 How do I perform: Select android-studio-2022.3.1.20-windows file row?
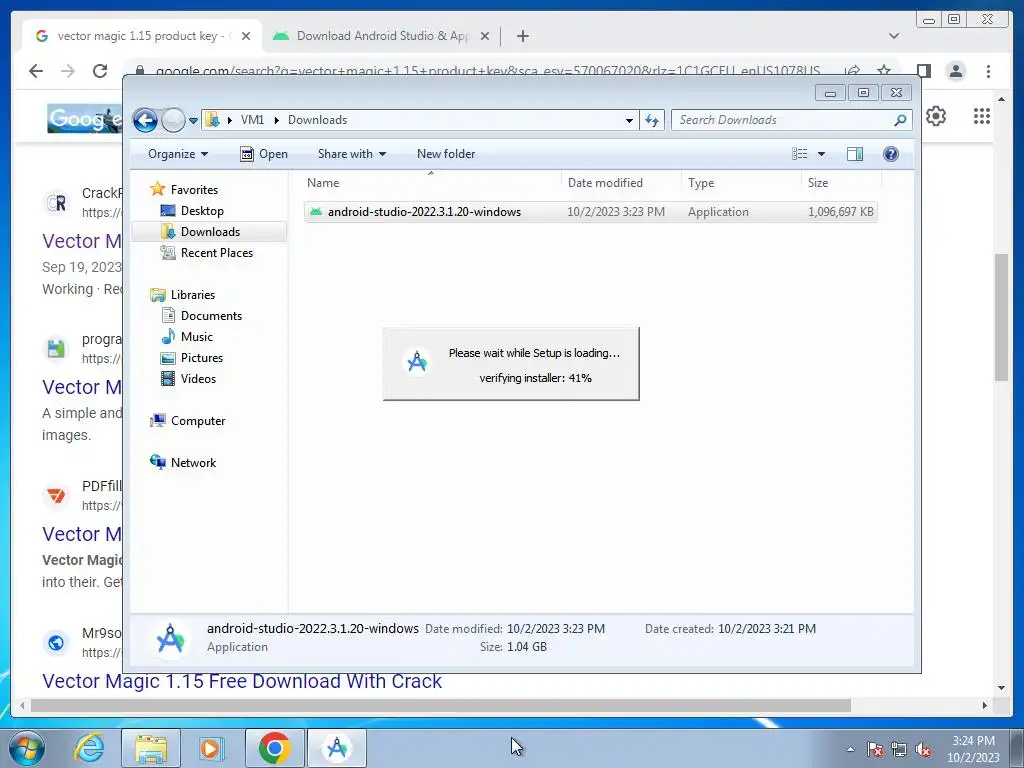coord(590,212)
